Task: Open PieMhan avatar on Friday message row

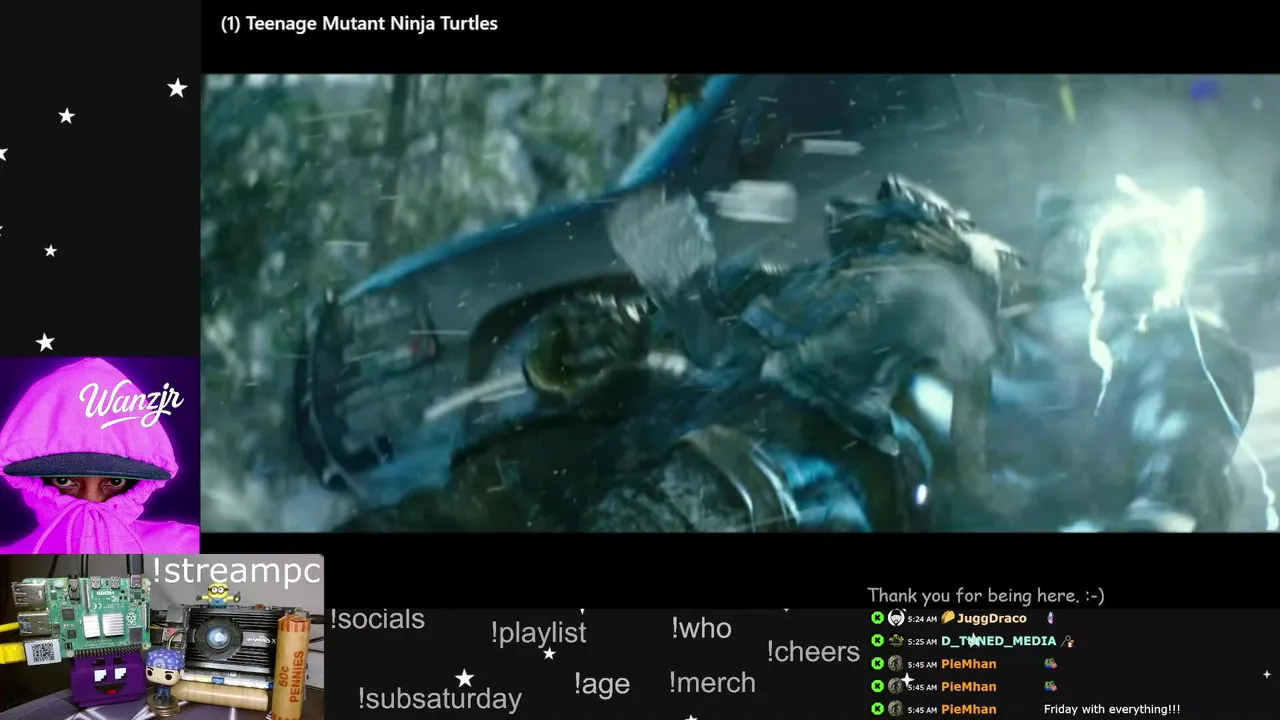Action: coord(896,709)
